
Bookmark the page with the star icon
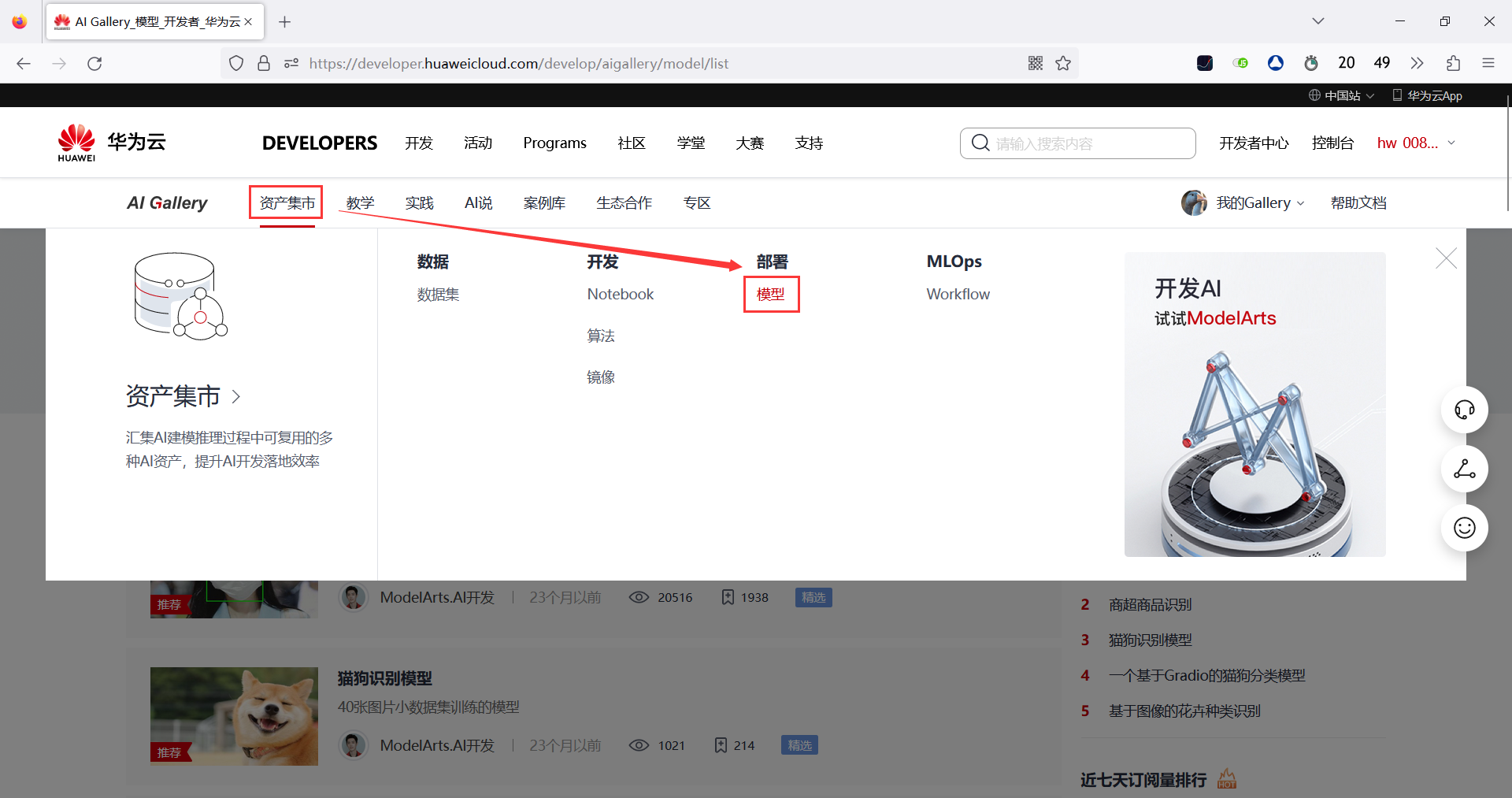1063,63
